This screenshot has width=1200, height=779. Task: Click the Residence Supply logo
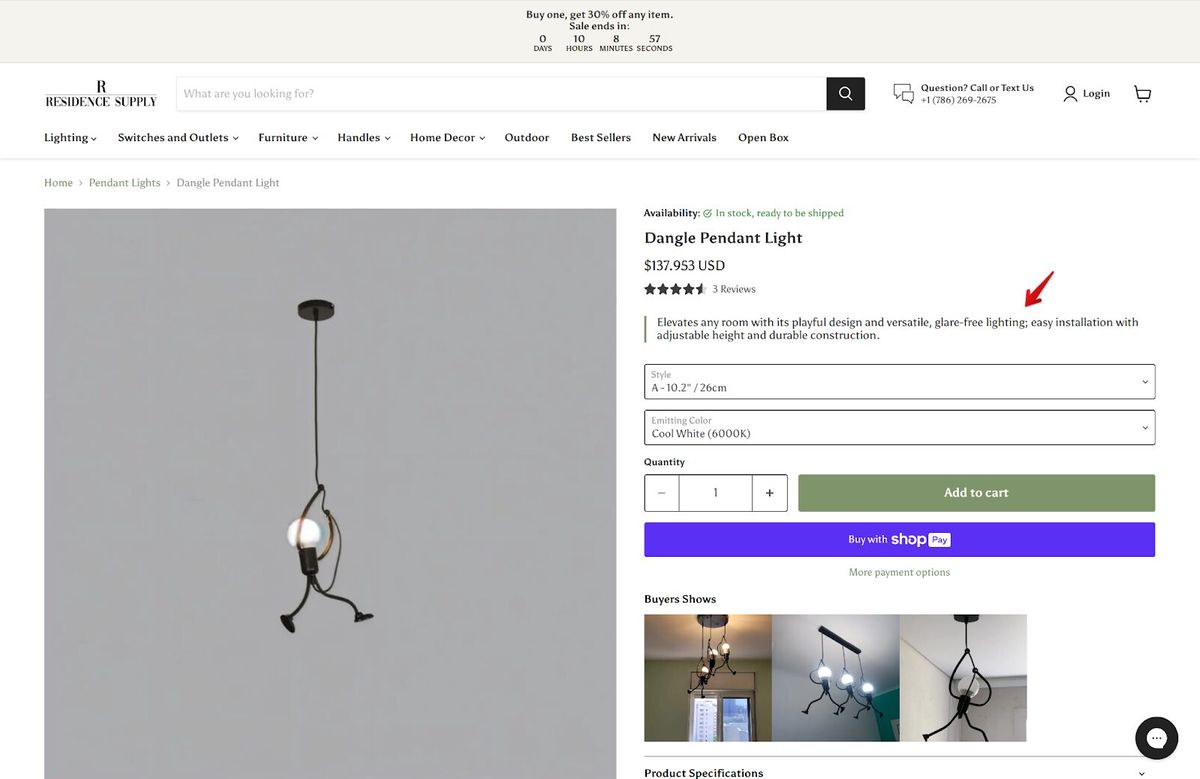(101, 94)
